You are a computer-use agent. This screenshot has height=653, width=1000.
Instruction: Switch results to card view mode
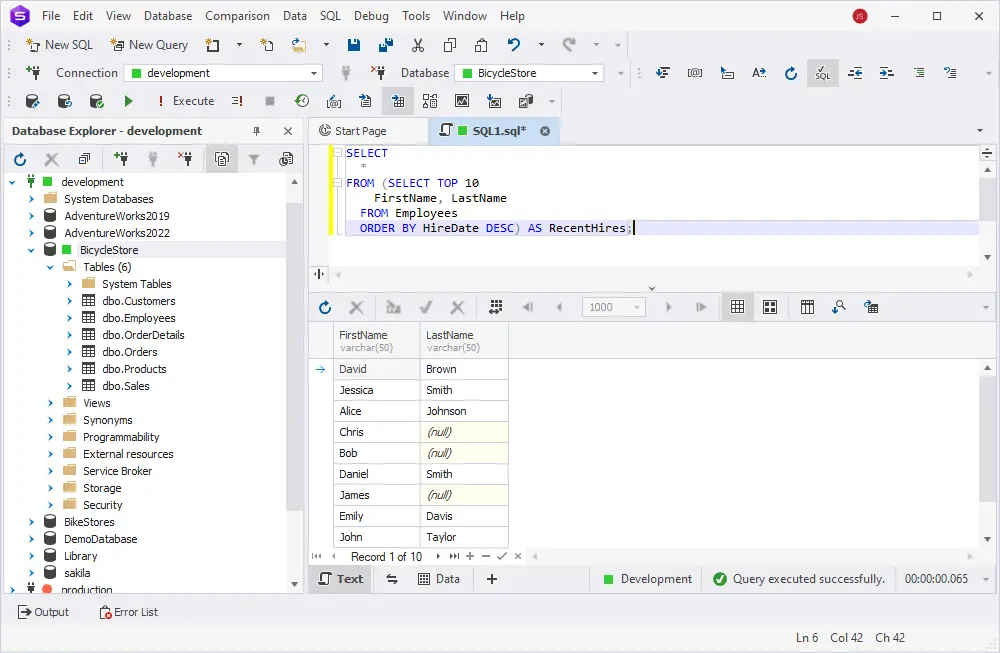770,307
